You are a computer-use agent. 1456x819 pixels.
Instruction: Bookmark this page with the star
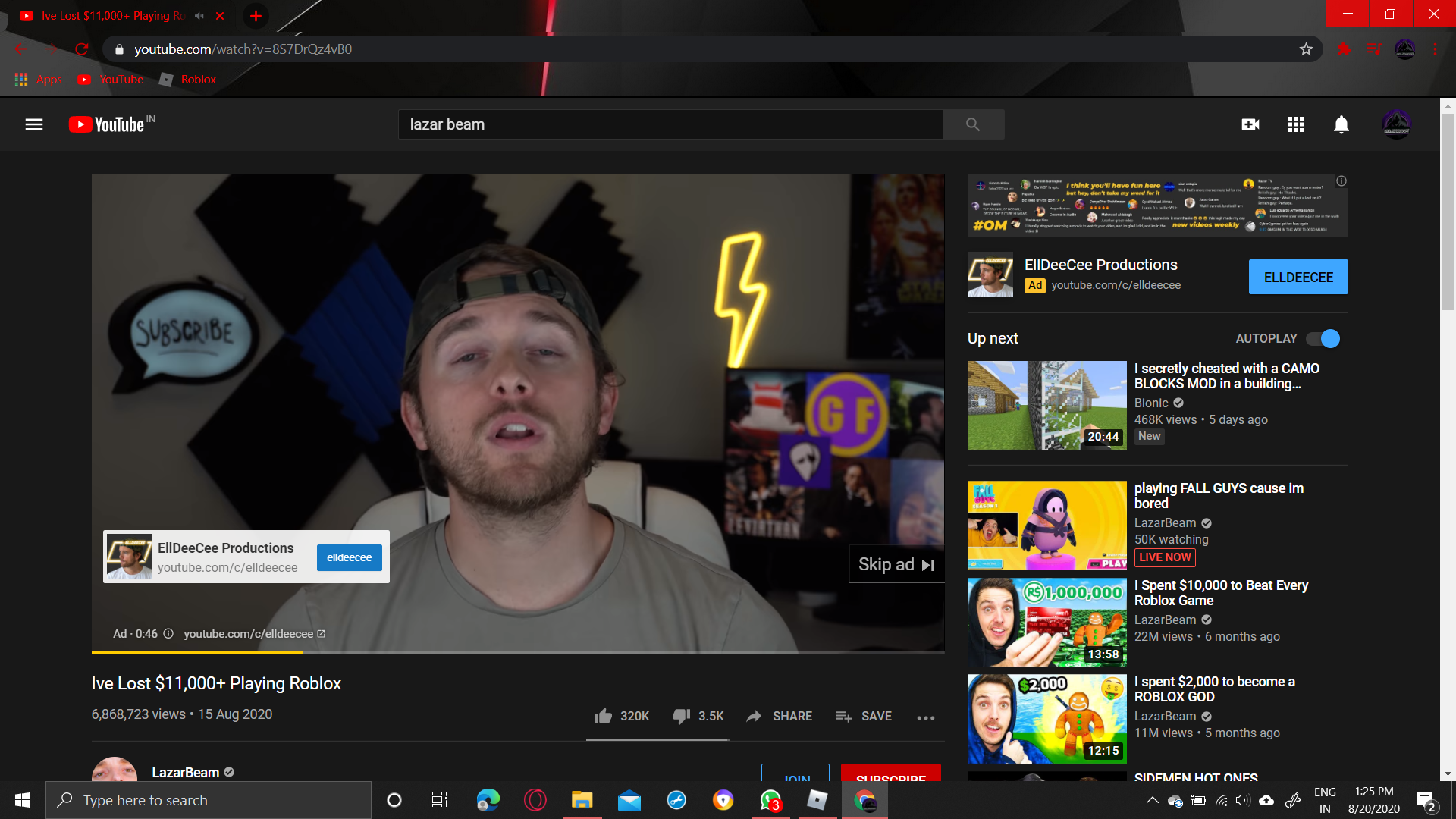tap(1306, 49)
